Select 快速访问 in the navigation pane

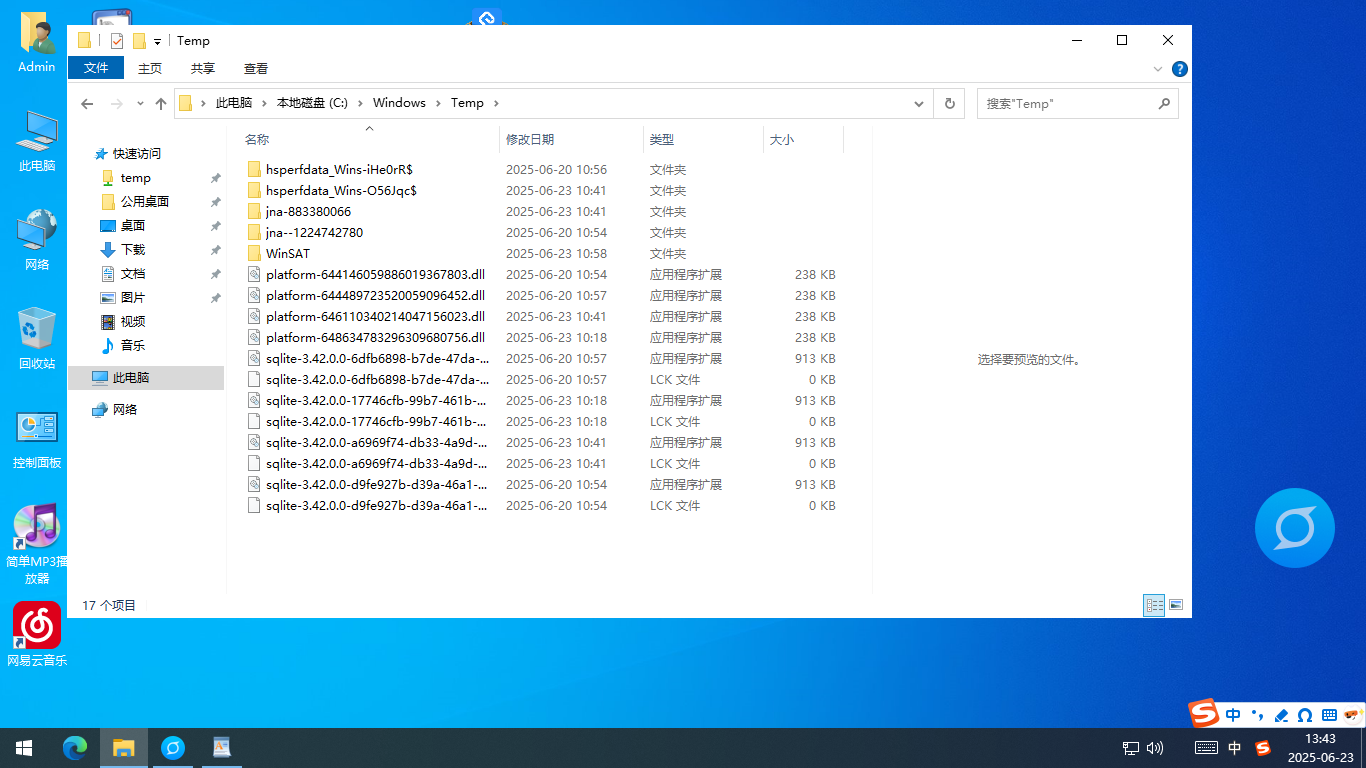pyautogui.click(x=136, y=154)
